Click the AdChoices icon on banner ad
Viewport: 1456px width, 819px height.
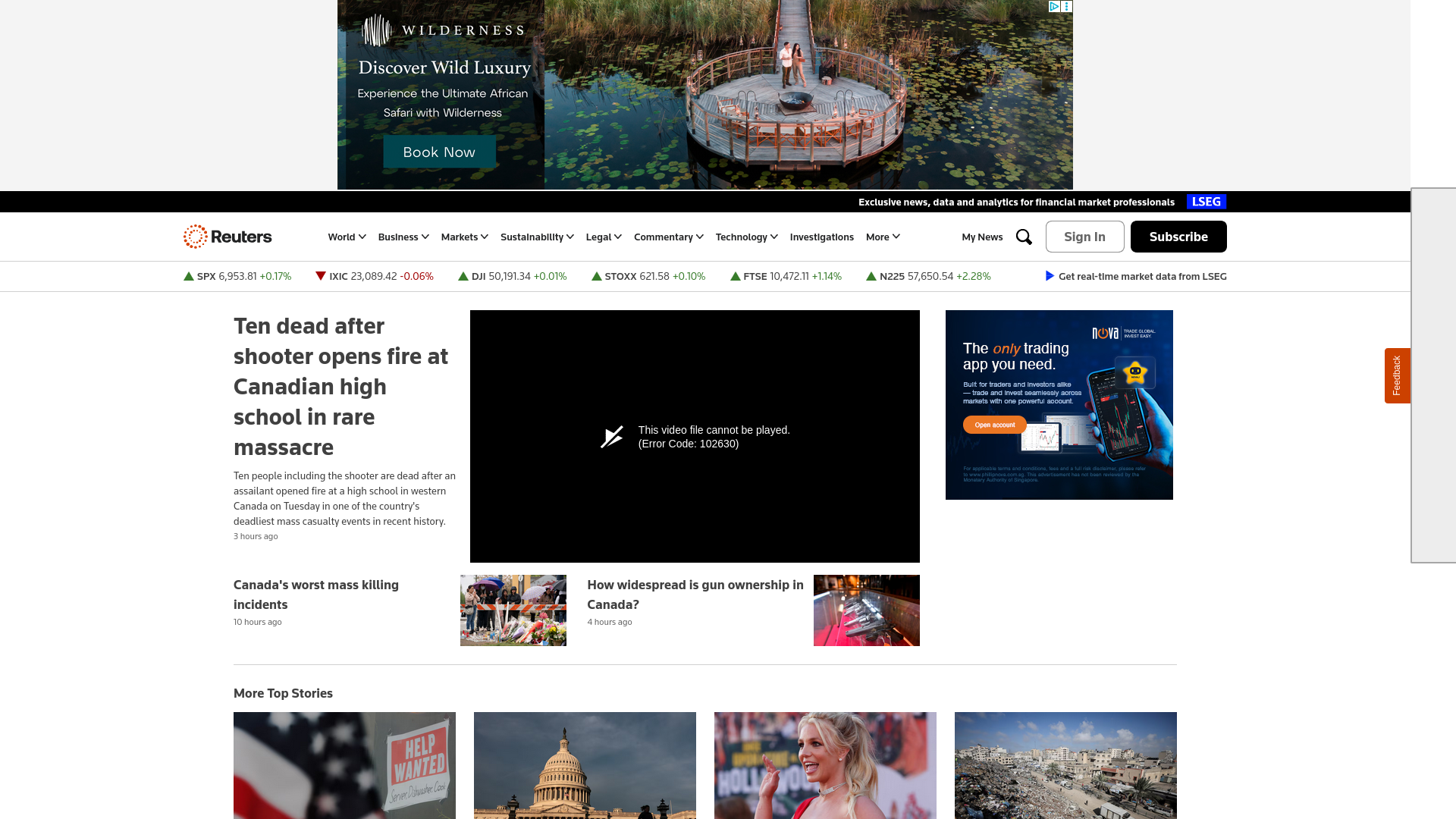click(x=1054, y=6)
